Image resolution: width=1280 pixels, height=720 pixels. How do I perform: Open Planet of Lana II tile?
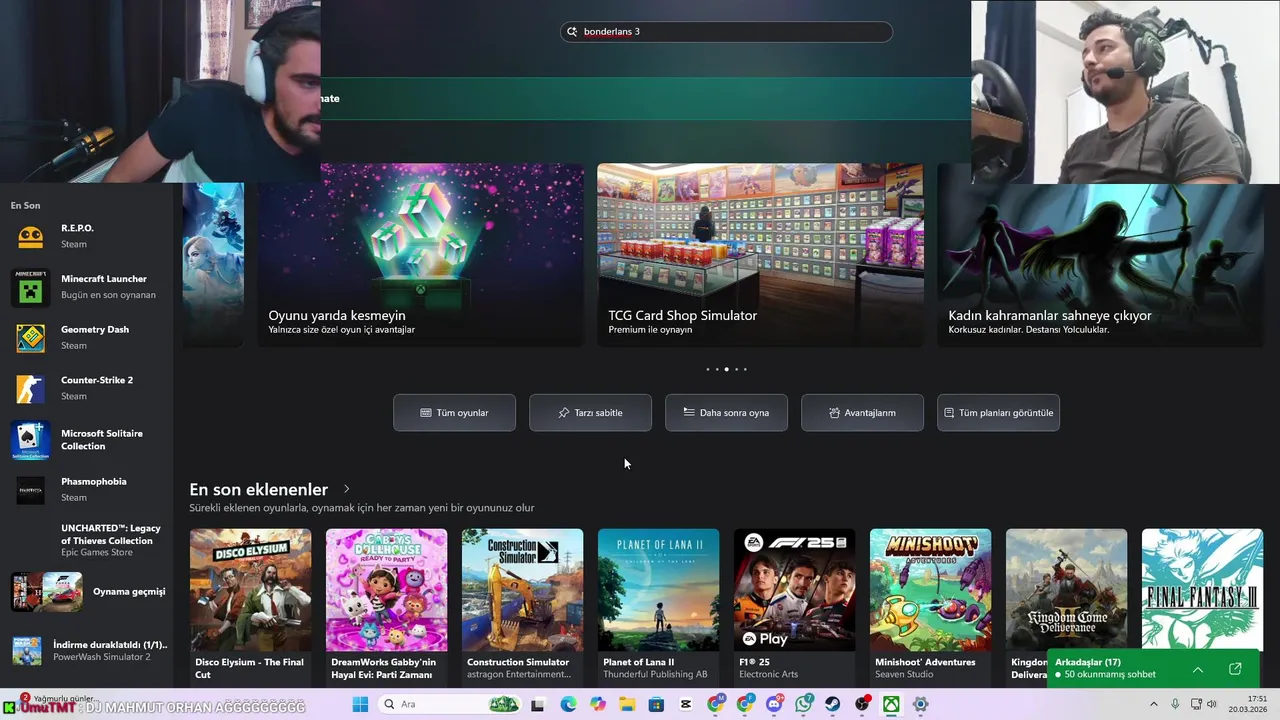pos(658,606)
